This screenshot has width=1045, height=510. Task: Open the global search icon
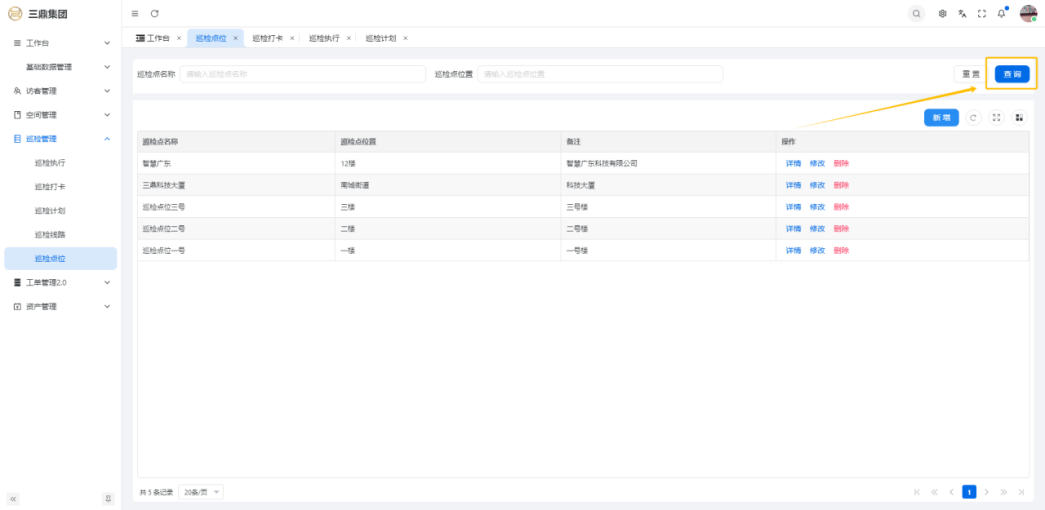pyautogui.click(x=916, y=13)
